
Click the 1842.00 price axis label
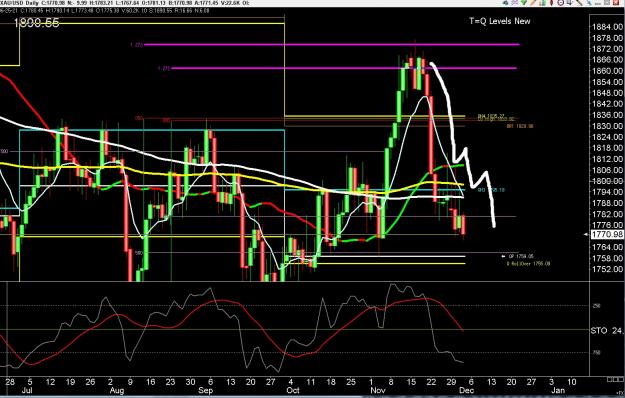607,104
